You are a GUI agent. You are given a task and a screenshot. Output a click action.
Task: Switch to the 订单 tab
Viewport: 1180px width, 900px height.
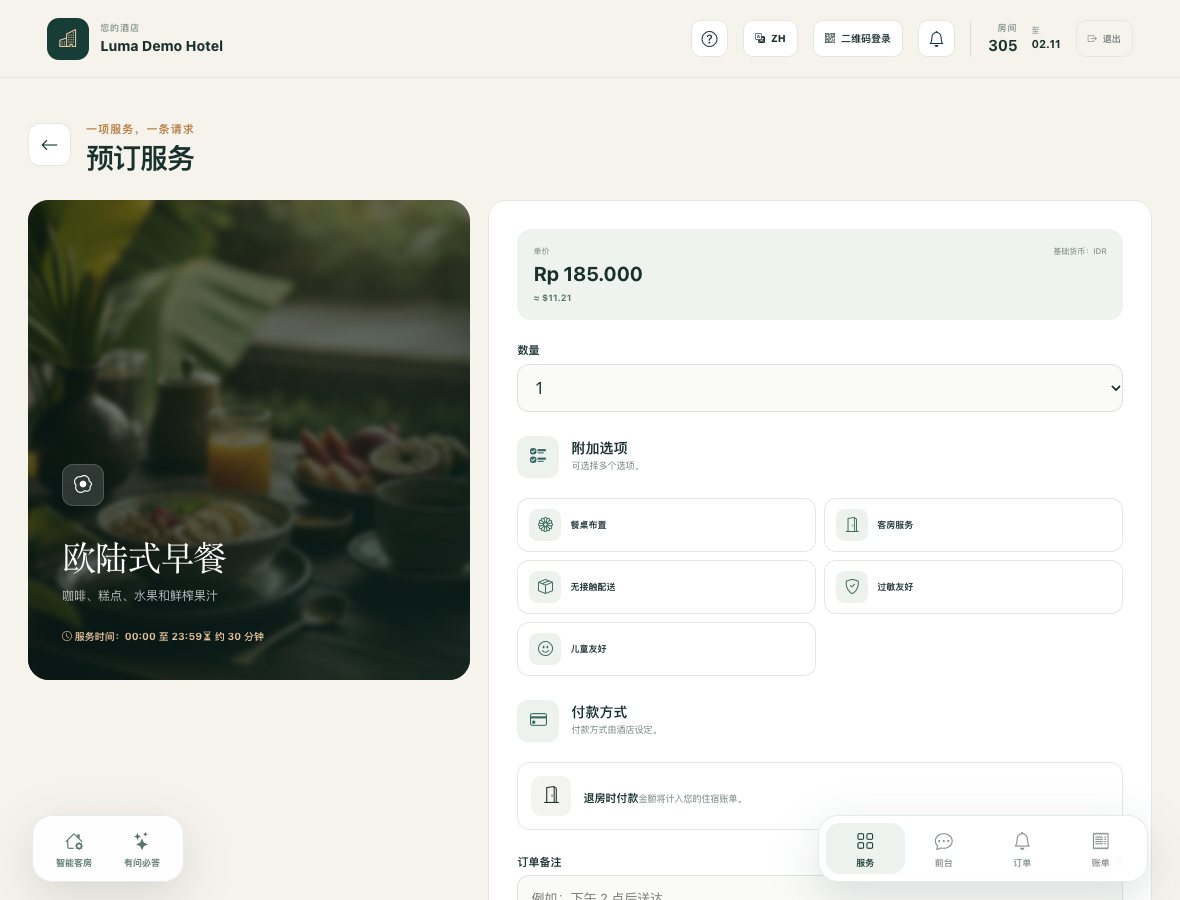tap(1022, 849)
